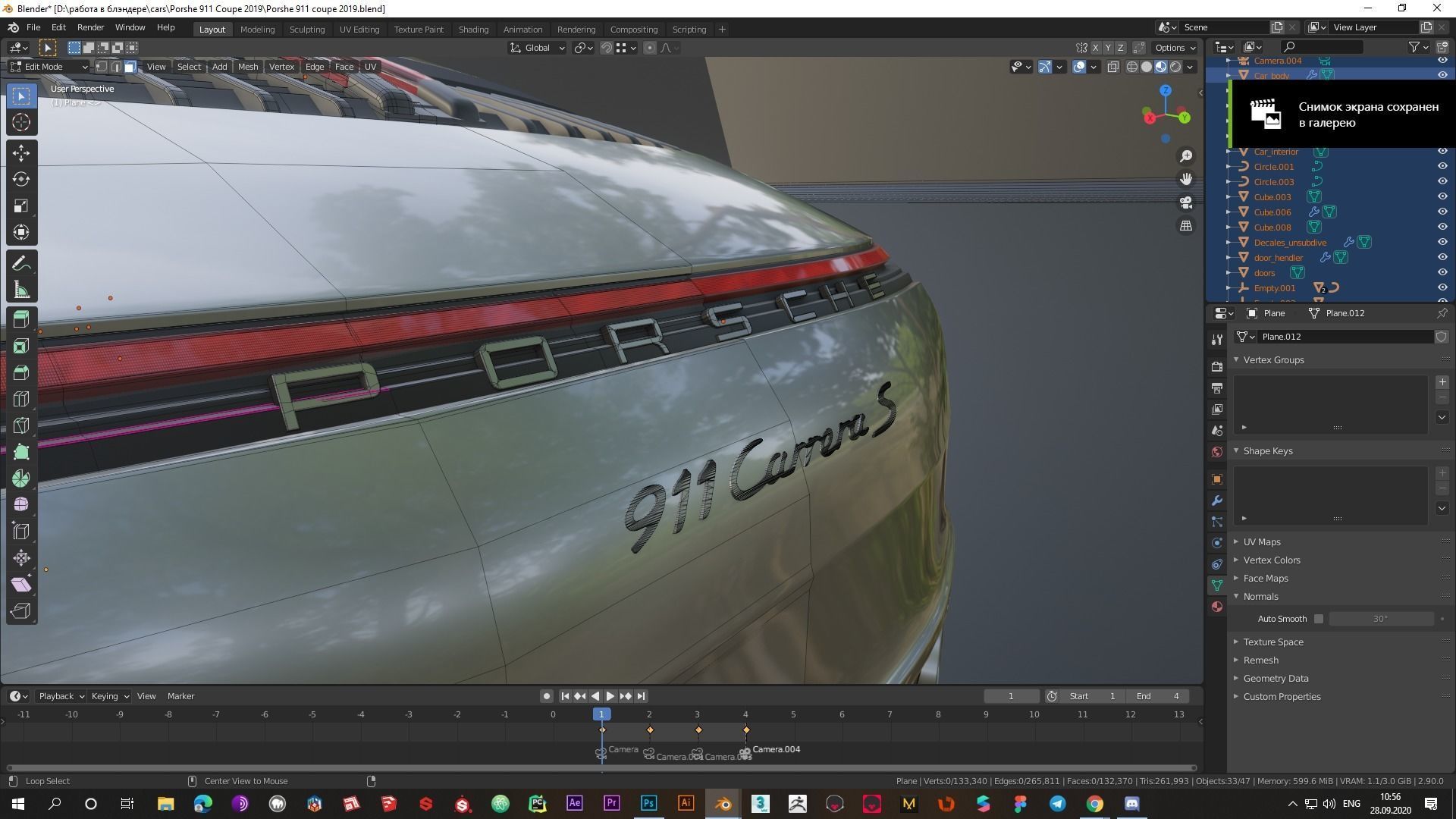Expand the Cube.006 tree item

pos(1228,212)
